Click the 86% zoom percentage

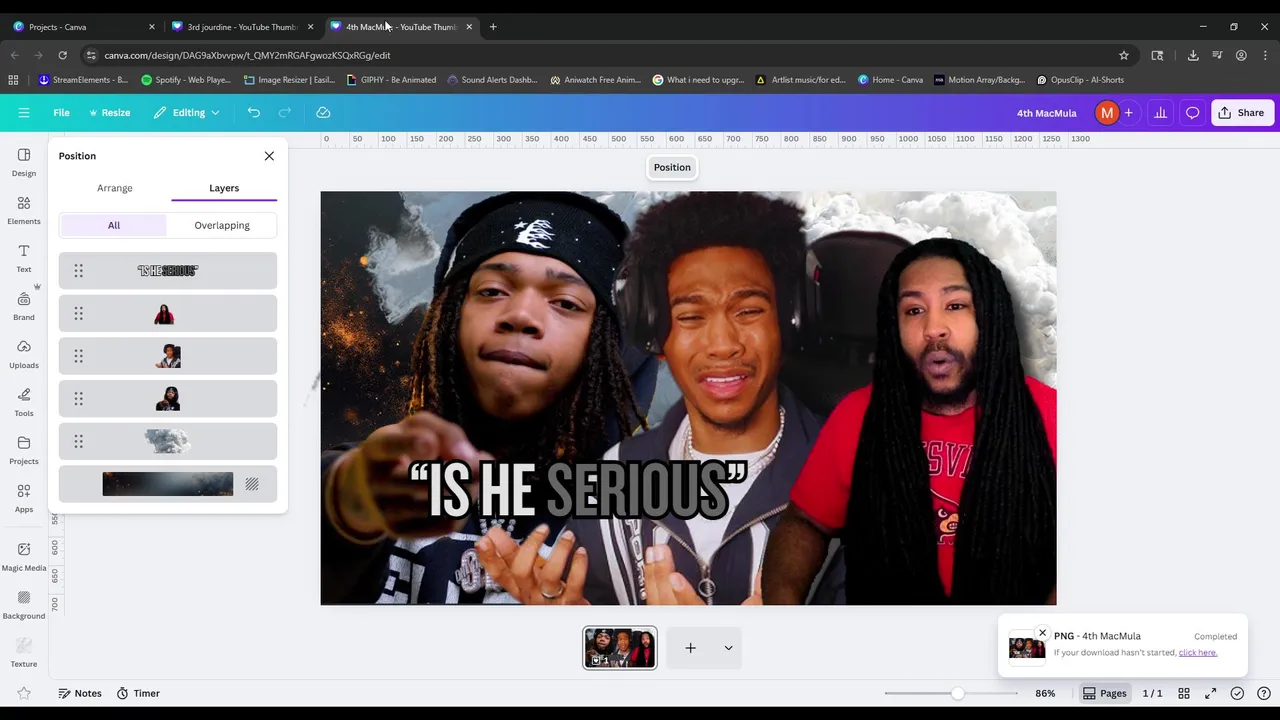coord(1045,693)
